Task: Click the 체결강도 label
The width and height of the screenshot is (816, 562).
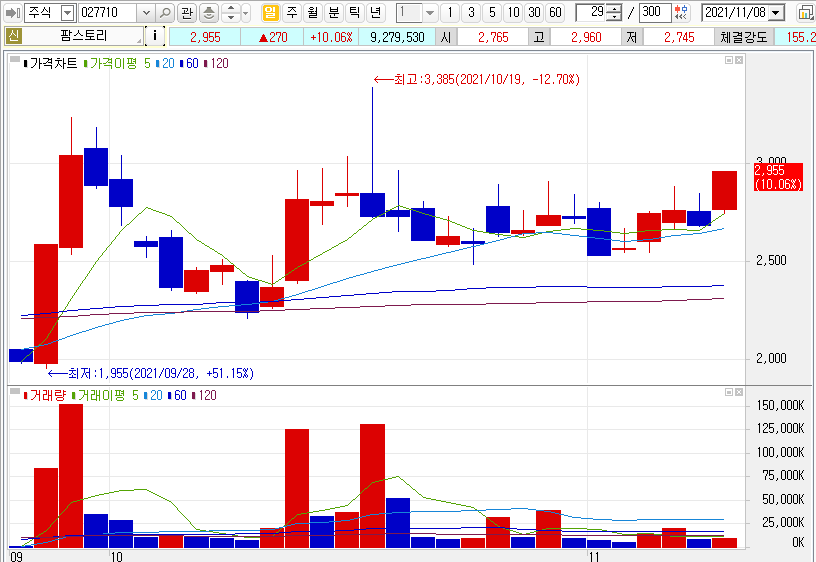Action: [x=744, y=37]
